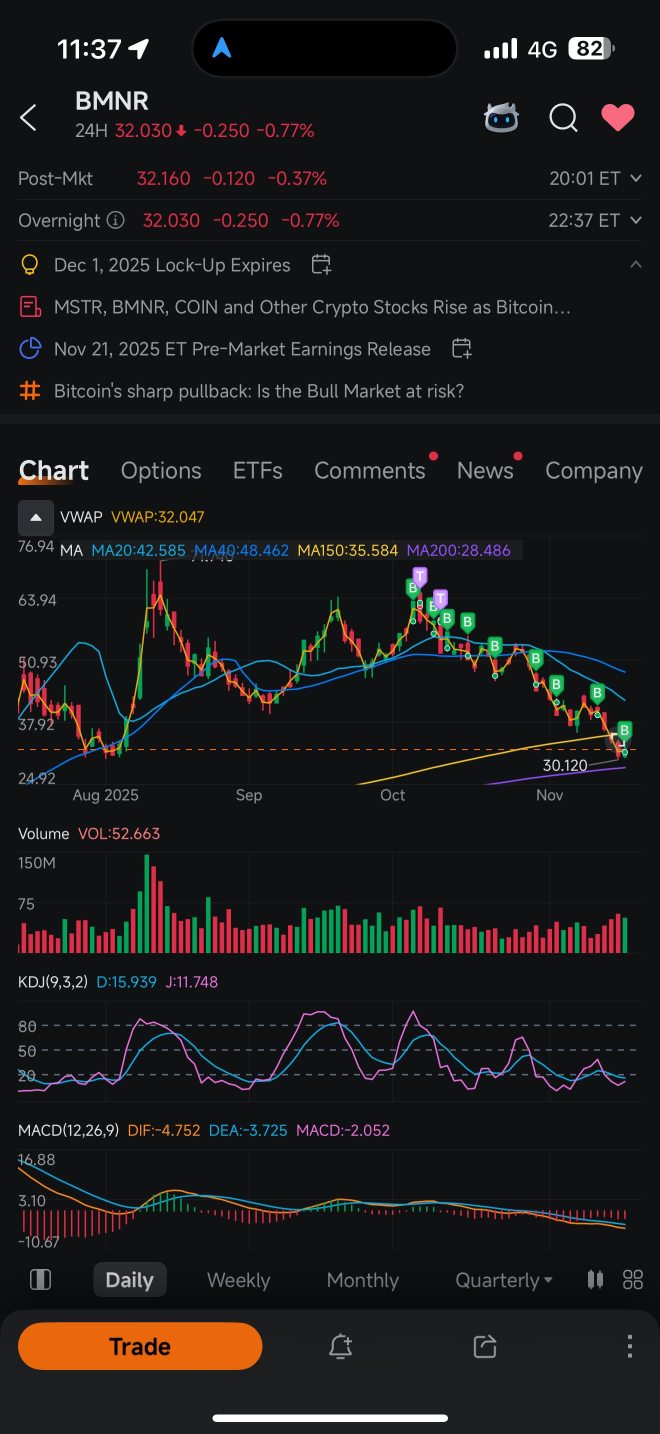Collapse the events list chevron
The height and width of the screenshot is (1434, 660).
635,265
